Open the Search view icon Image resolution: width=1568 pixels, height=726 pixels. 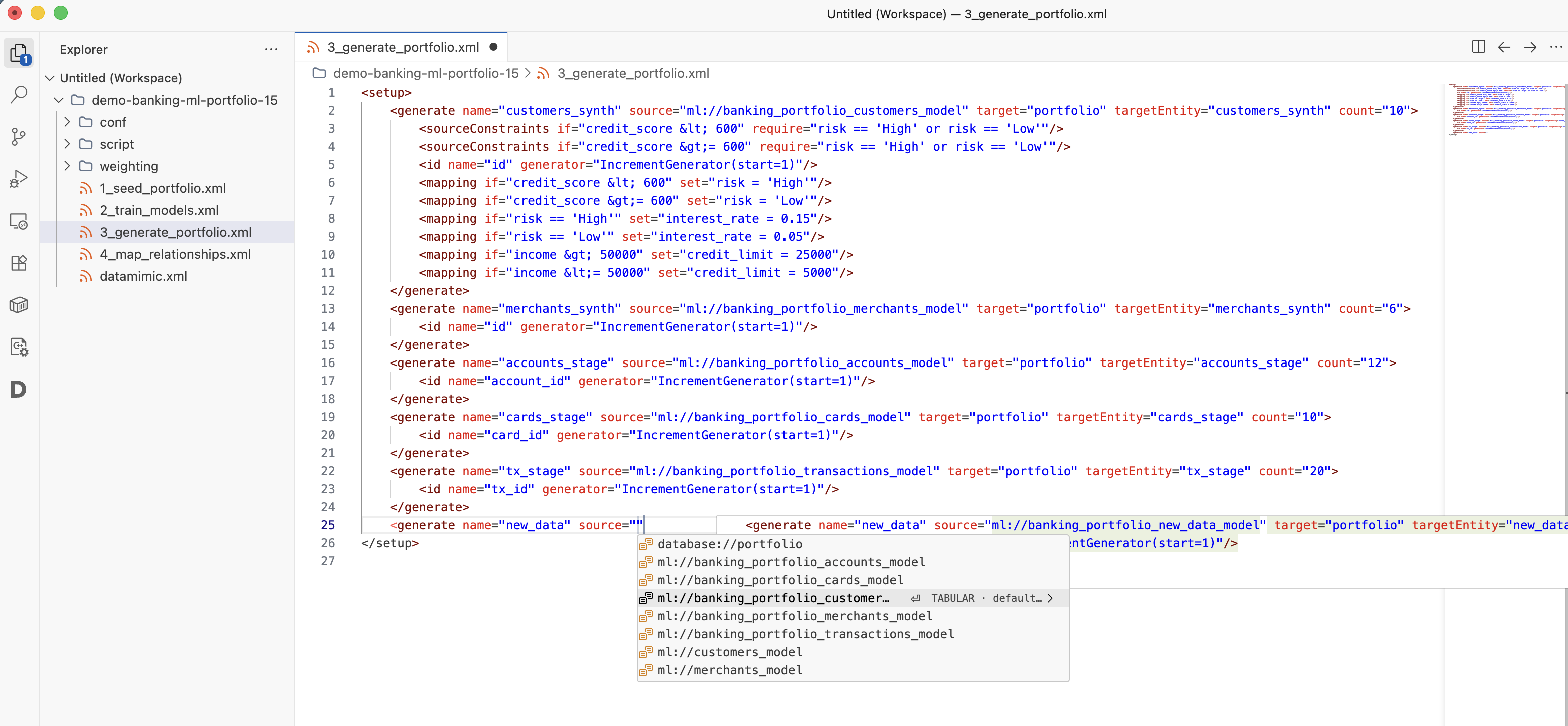coord(20,94)
